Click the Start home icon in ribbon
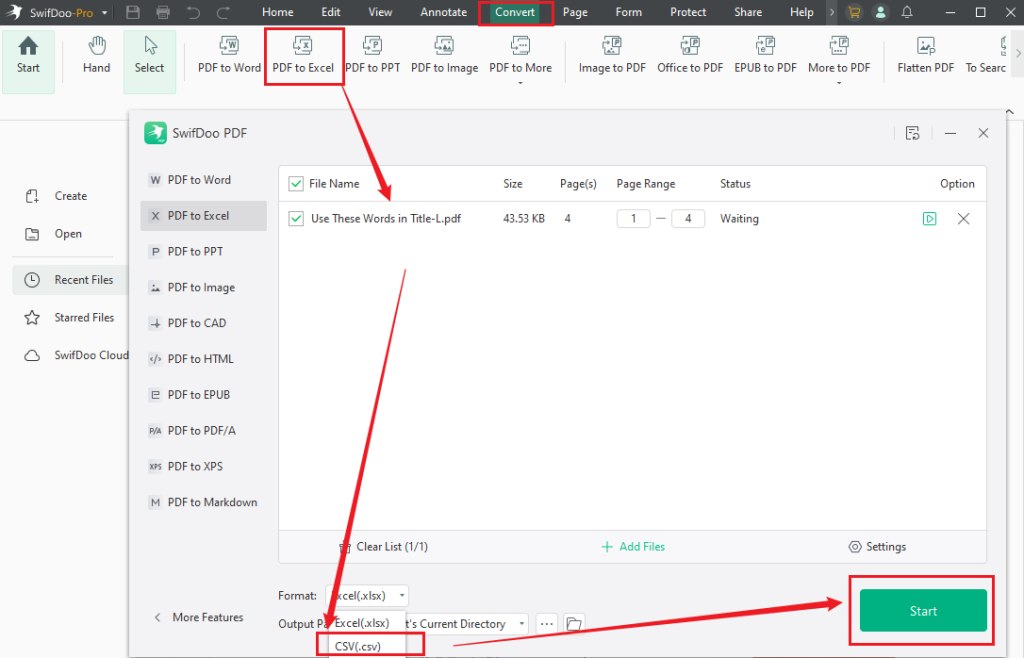This screenshot has height=658, width=1024. point(28,61)
